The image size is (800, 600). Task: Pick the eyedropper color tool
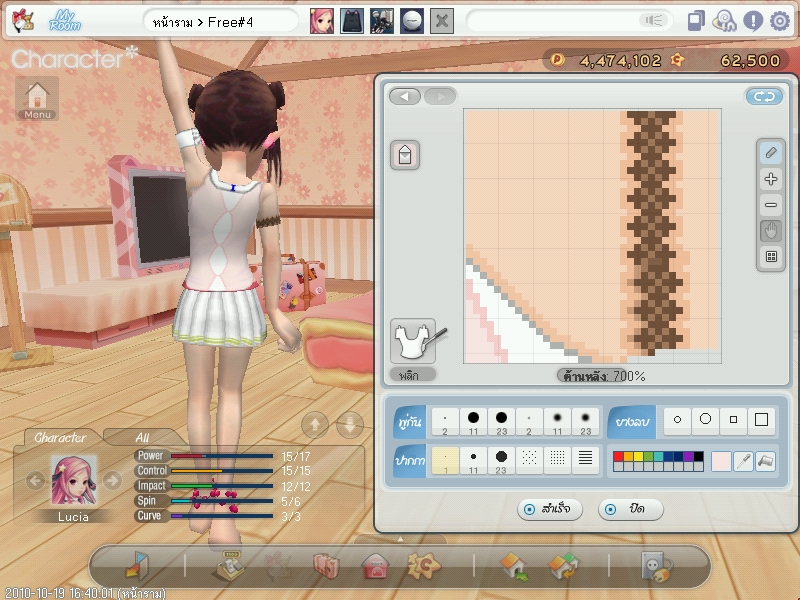click(743, 461)
